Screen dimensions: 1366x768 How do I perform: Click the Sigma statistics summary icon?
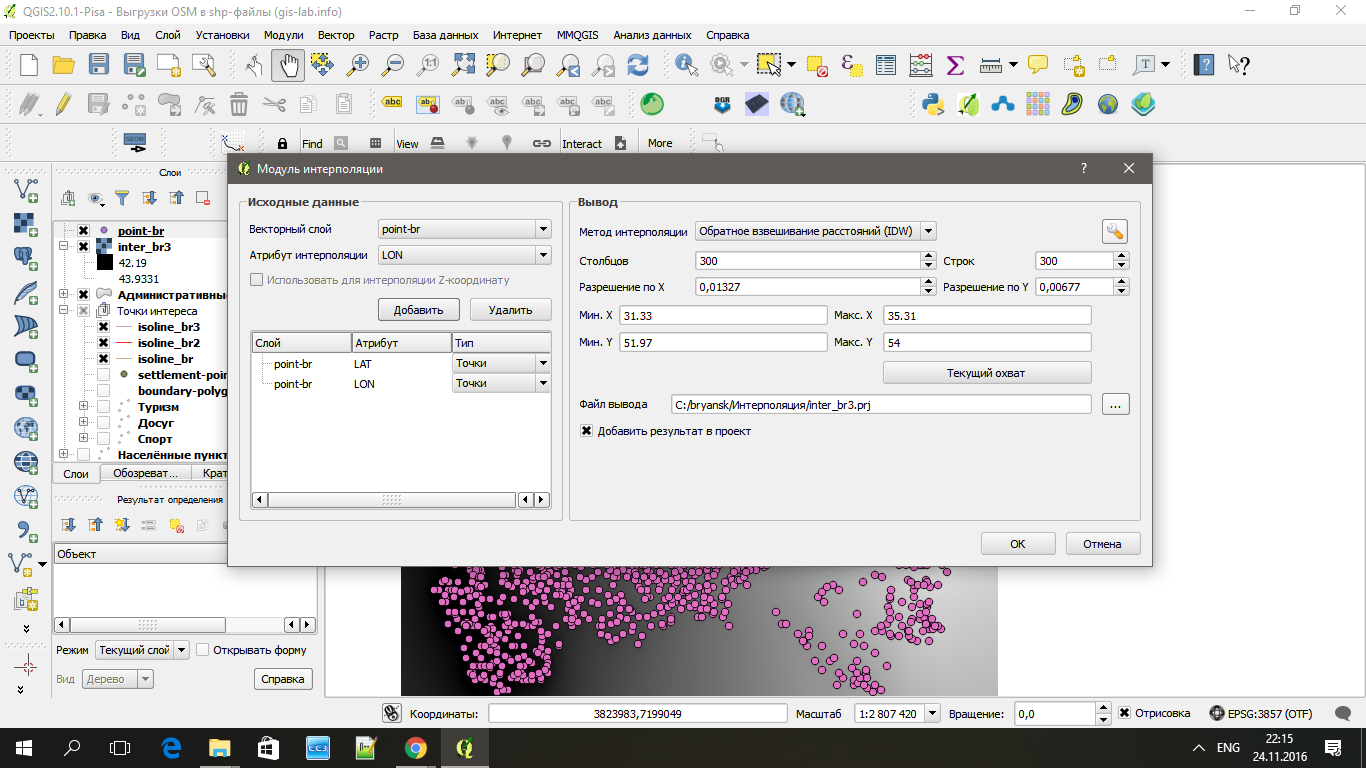(955, 65)
